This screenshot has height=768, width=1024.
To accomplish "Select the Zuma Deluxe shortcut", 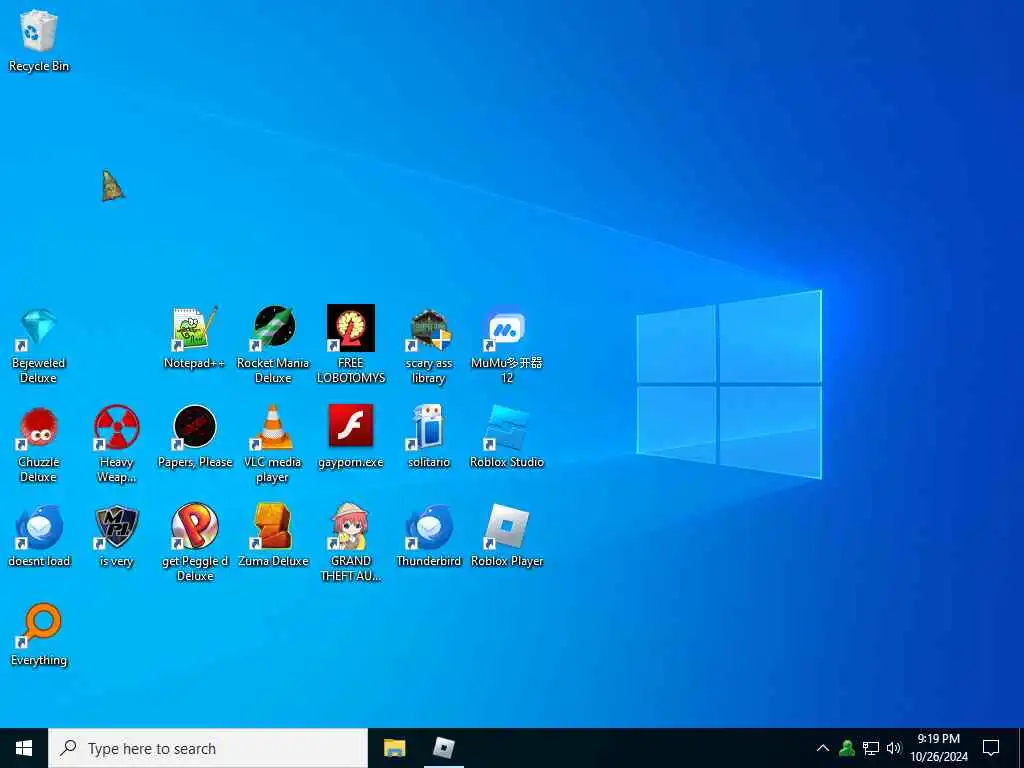I will coord(273,536).
